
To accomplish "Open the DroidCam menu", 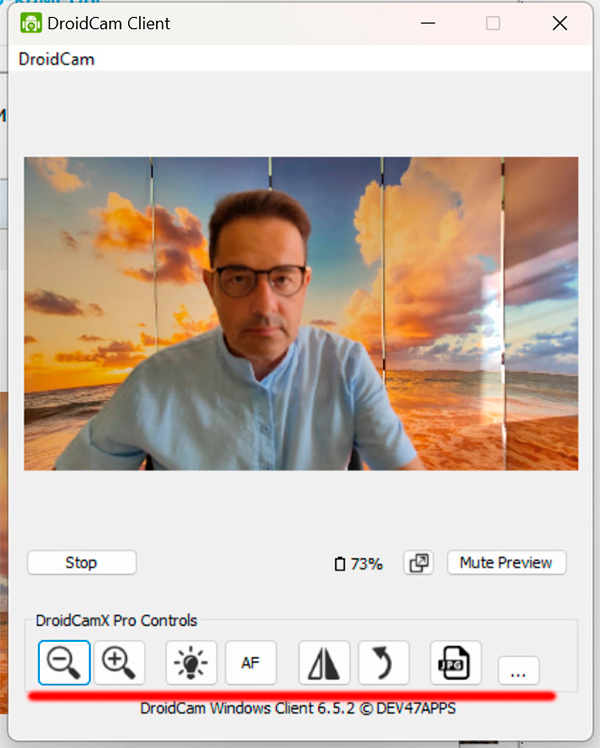I will click(x=56, y=59).
